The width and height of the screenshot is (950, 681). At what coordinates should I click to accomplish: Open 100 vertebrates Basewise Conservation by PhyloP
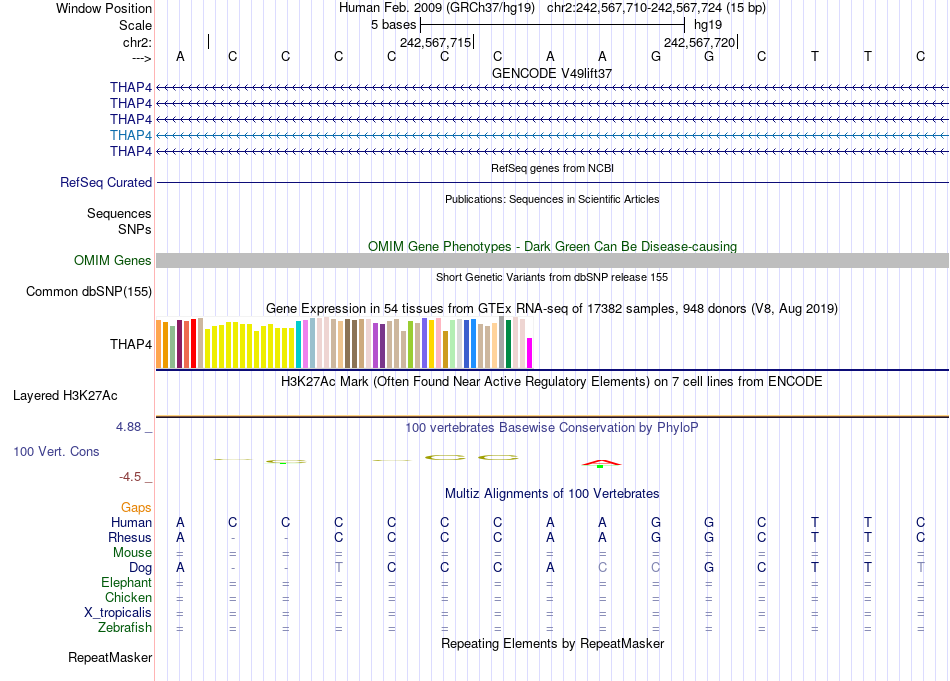click(552, 428)
